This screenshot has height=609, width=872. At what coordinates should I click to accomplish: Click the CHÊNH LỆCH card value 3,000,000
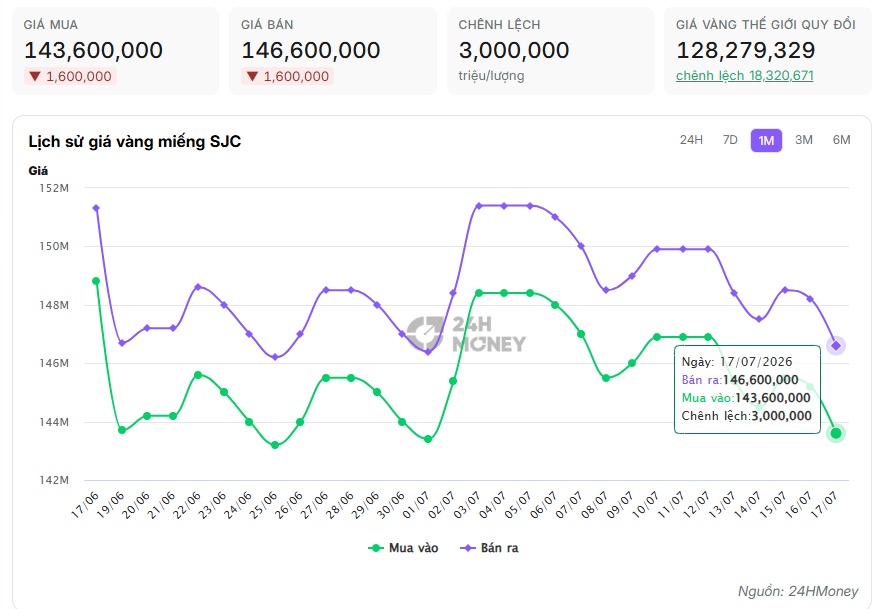point(514,50)
